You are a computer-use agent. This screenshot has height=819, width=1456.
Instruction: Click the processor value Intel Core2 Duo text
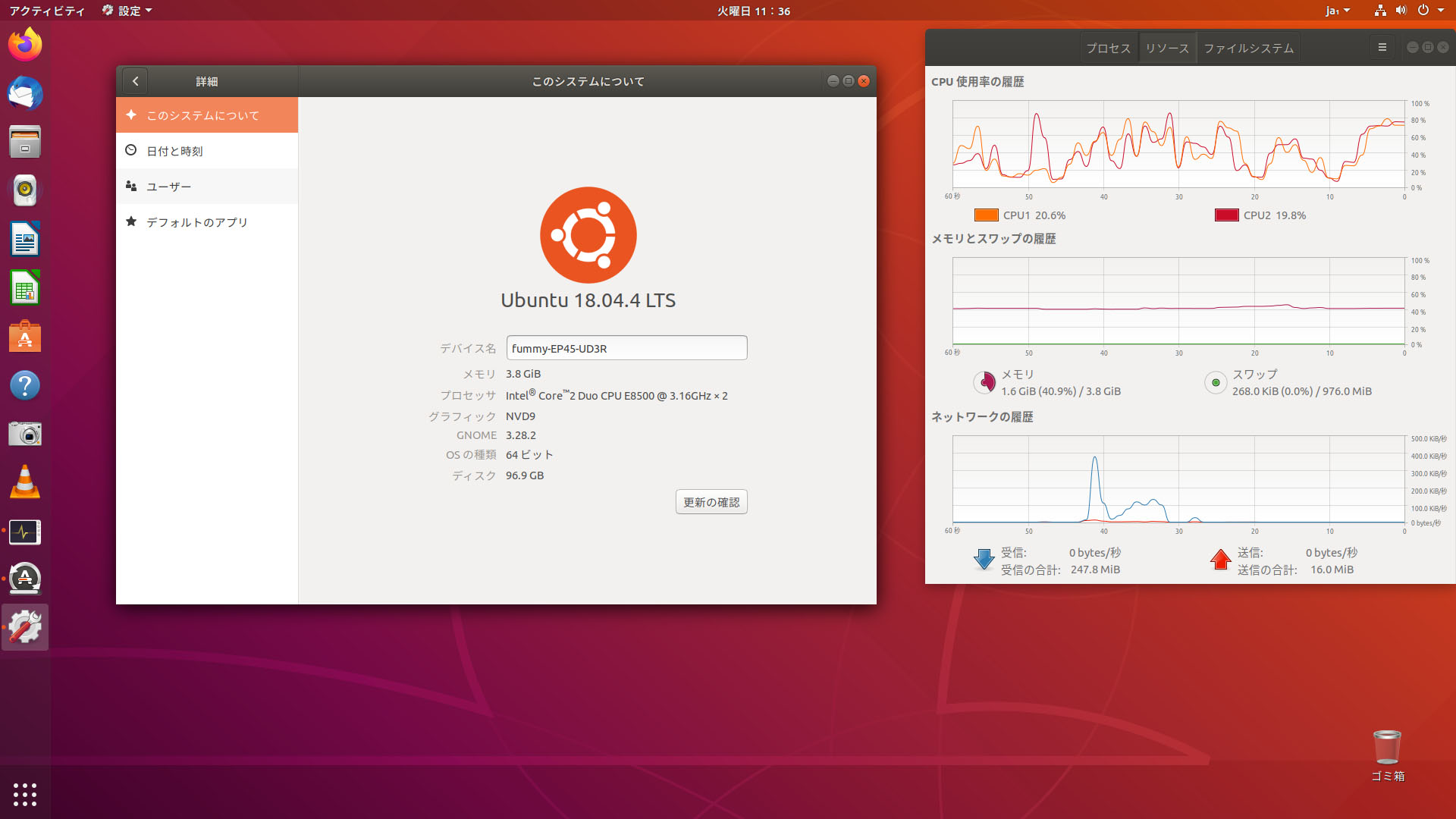tap(617, 395)
